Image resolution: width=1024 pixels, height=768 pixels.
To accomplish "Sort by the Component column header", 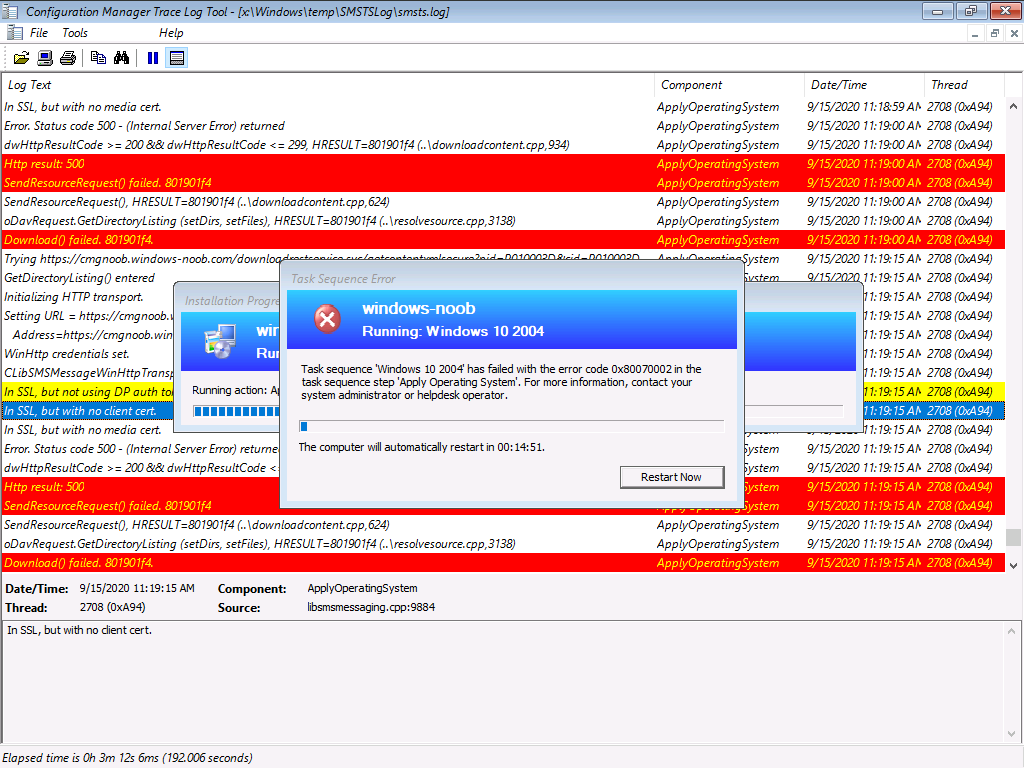I will click(729, 85).
